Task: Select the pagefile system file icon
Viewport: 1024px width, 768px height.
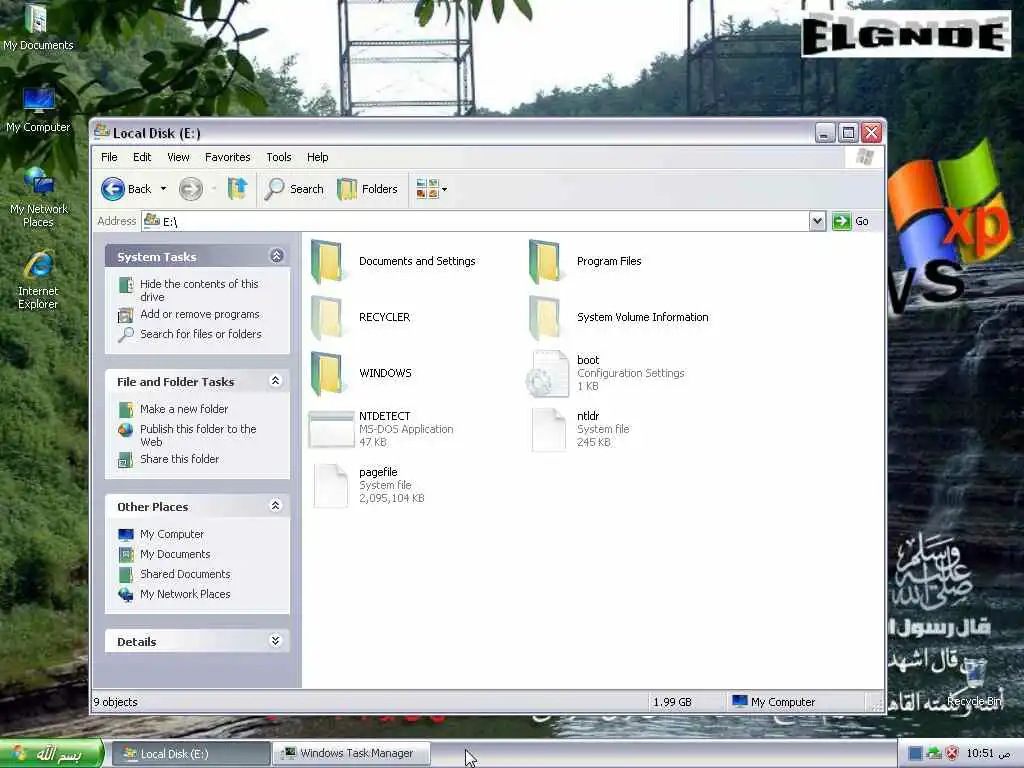Action: [330, 485]
